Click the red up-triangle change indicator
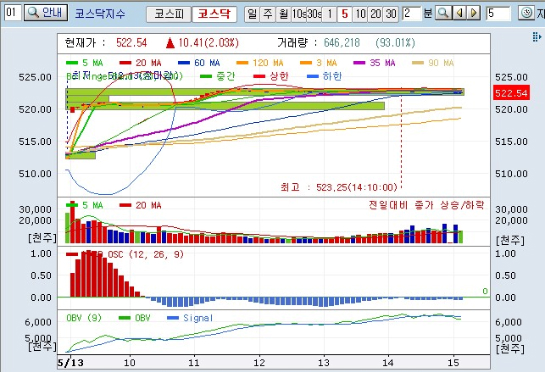Viewport: 545px width, 372px height. coord(170,43)
